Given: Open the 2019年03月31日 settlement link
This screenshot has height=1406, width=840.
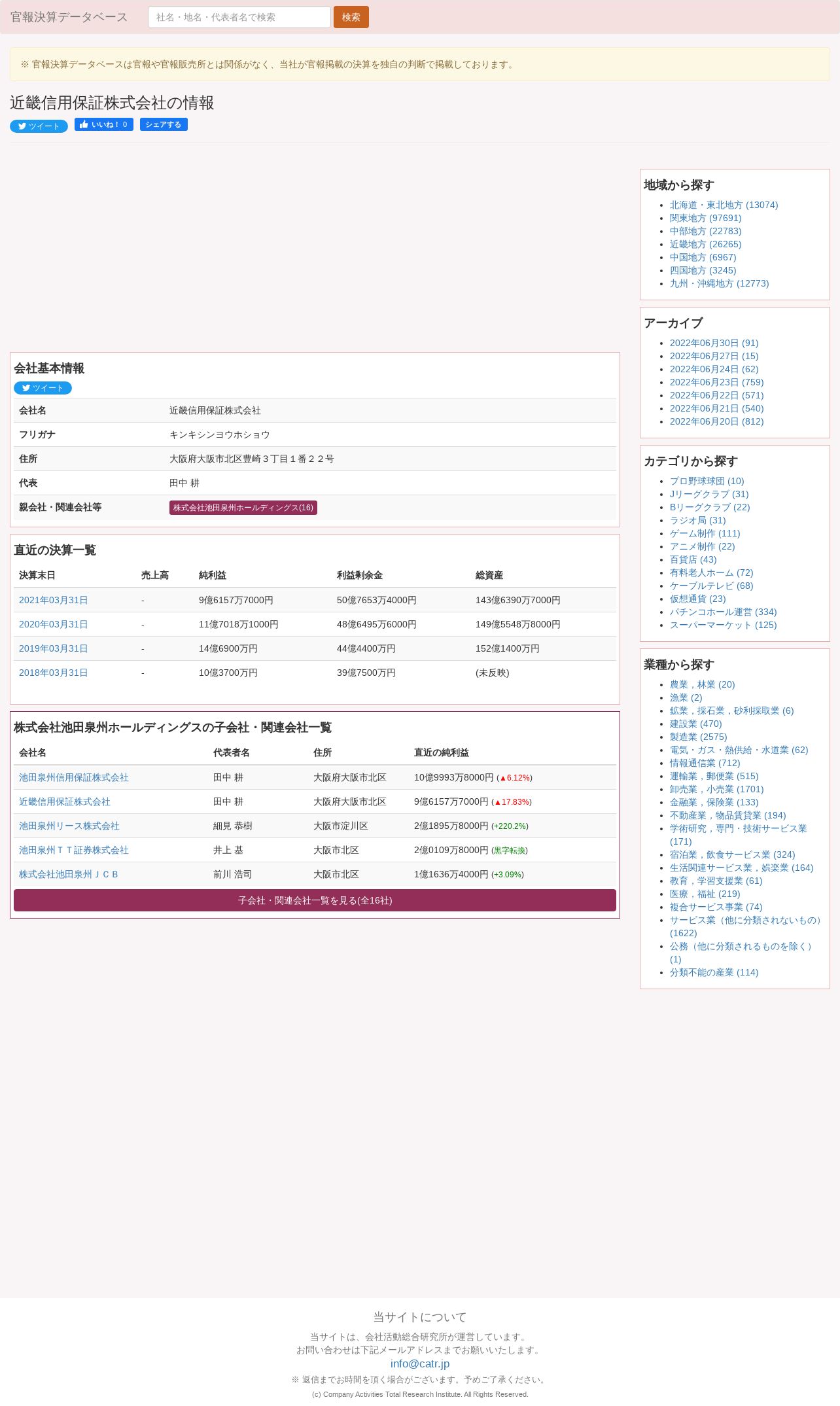Looking at the screenshot, I should click(54, 648).
